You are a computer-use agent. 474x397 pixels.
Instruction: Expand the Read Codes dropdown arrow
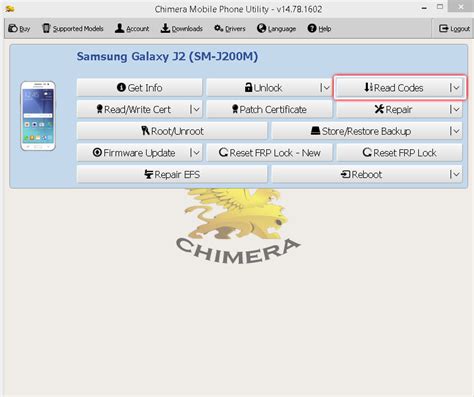pyautogui.click(x=455, y=88)
